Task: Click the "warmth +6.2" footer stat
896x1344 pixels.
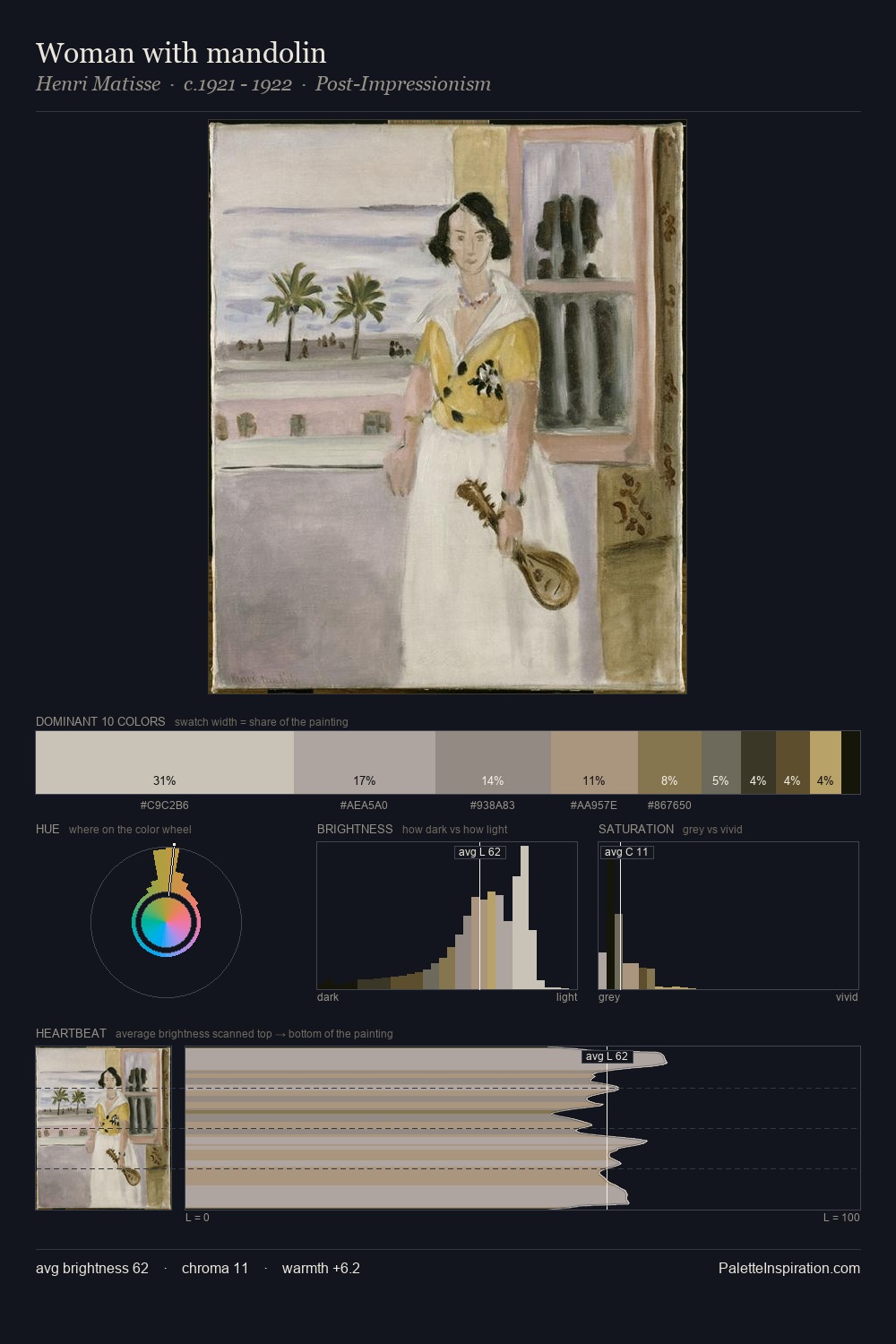Action: [321, 1268]
